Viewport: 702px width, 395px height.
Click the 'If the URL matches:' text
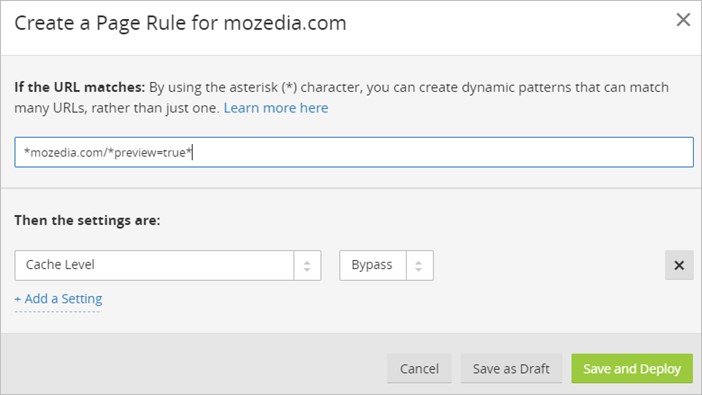point(80,87)
